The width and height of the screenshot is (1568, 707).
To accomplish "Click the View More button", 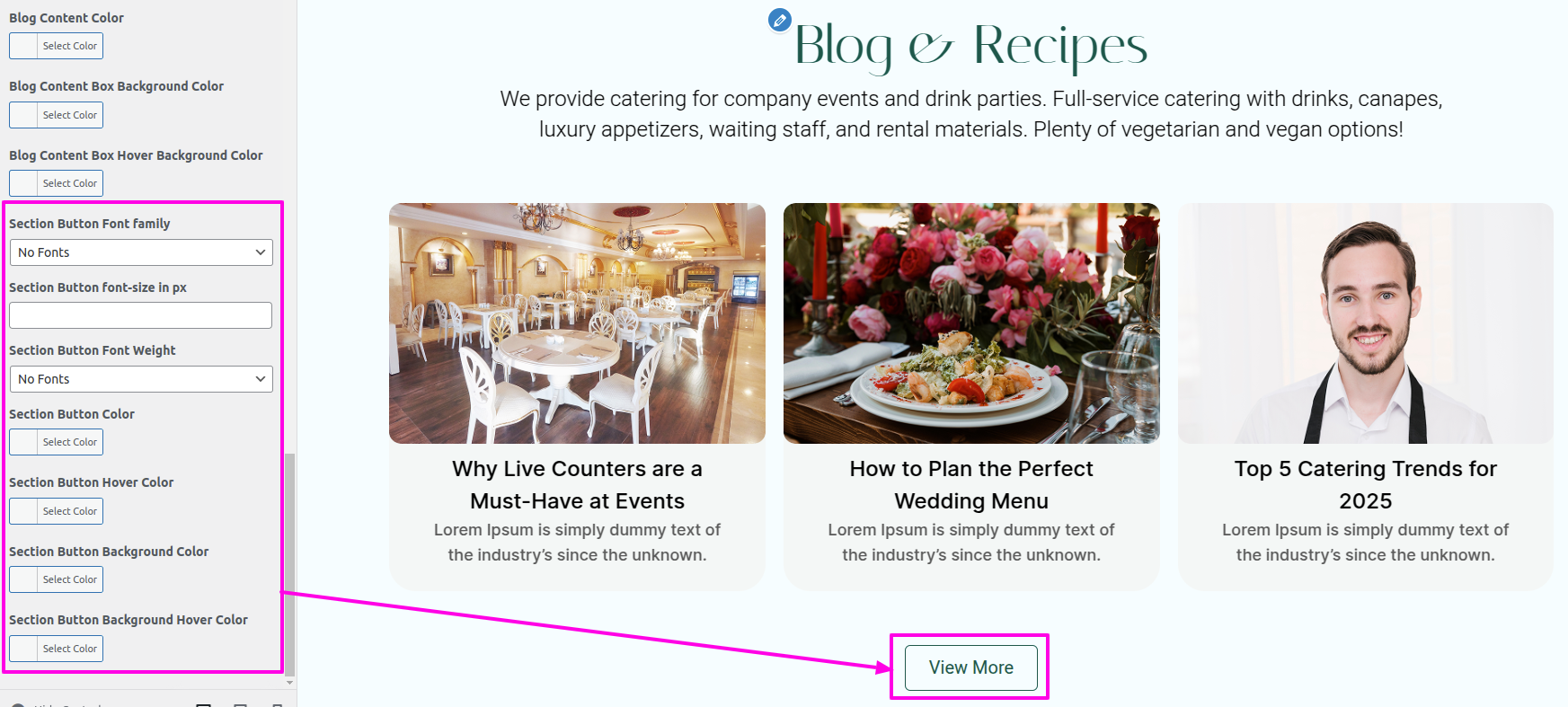I will click(970, 667).
